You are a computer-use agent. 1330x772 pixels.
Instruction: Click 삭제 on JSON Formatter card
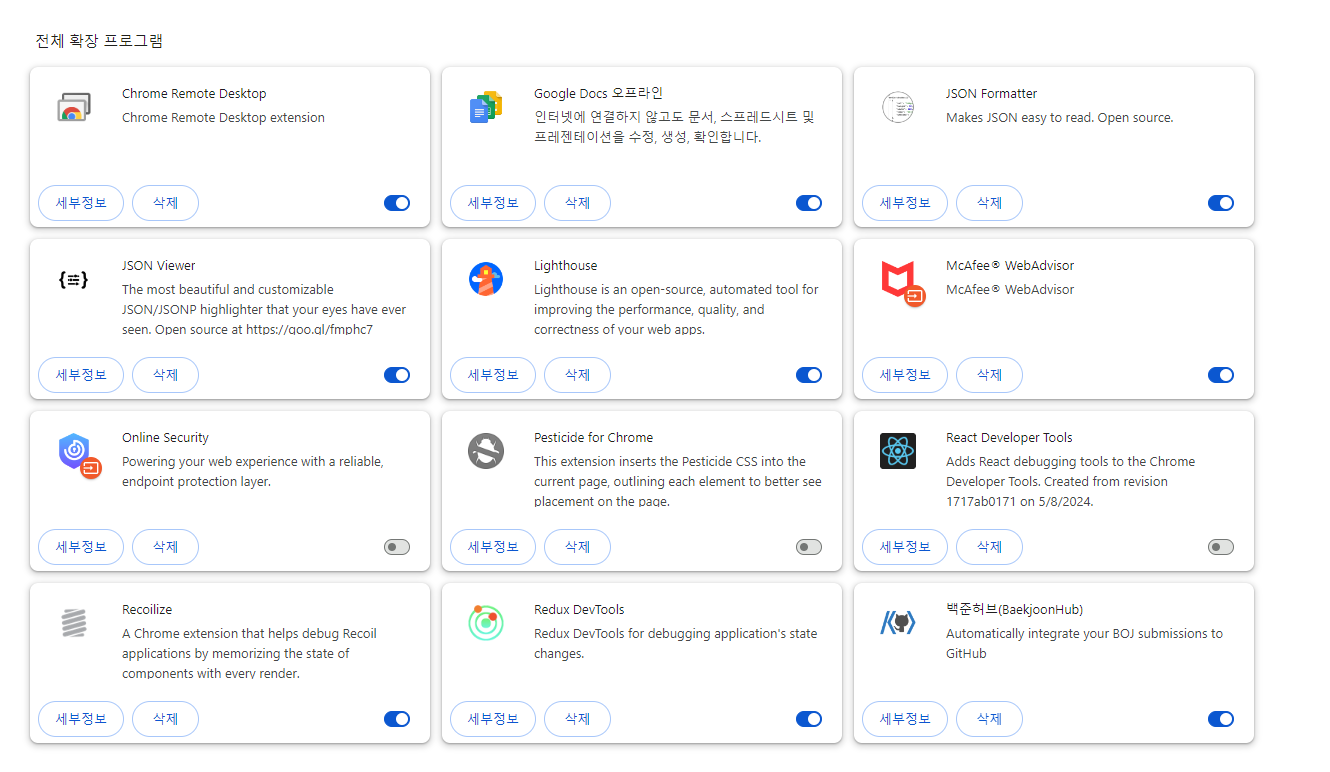pyautogui.click(x=989, y=203)
